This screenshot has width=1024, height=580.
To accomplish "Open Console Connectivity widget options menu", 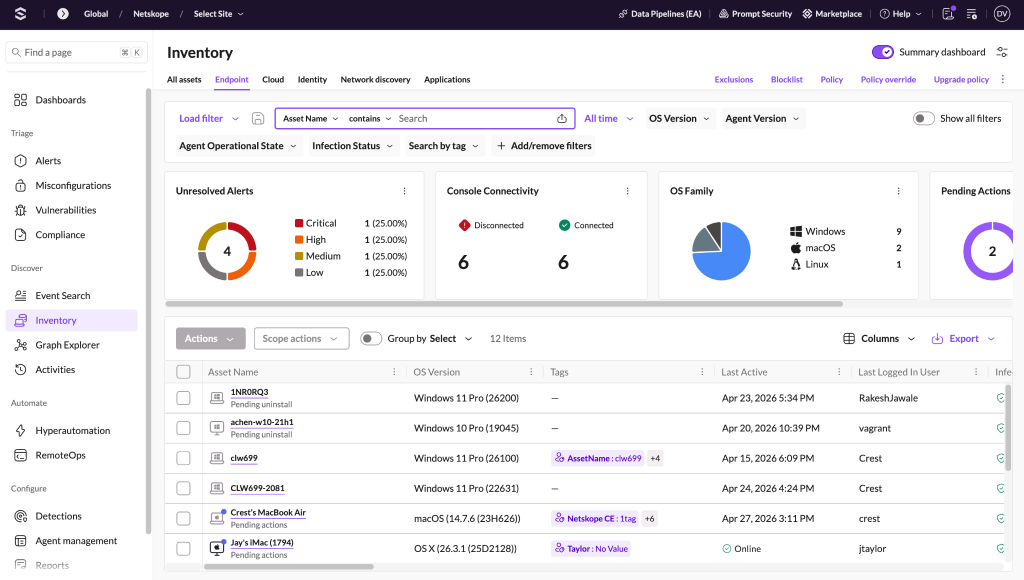I will (x=628, y=191).
